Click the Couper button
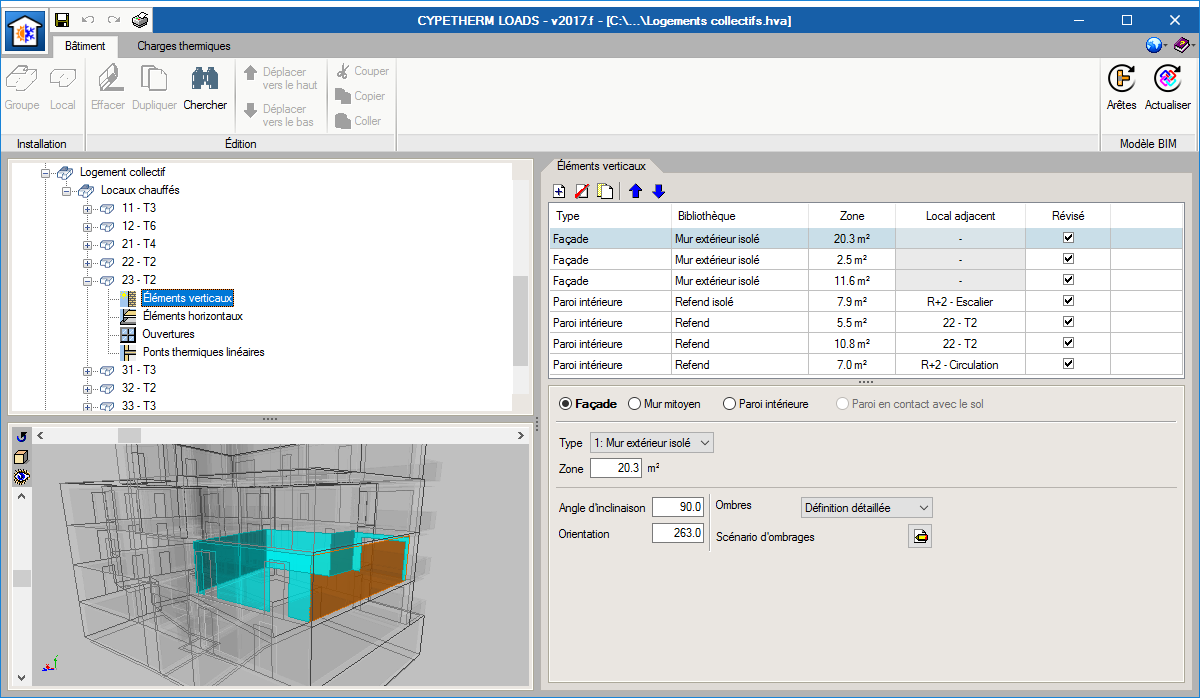The image size is (1200, 698). (x=362, y=71)
